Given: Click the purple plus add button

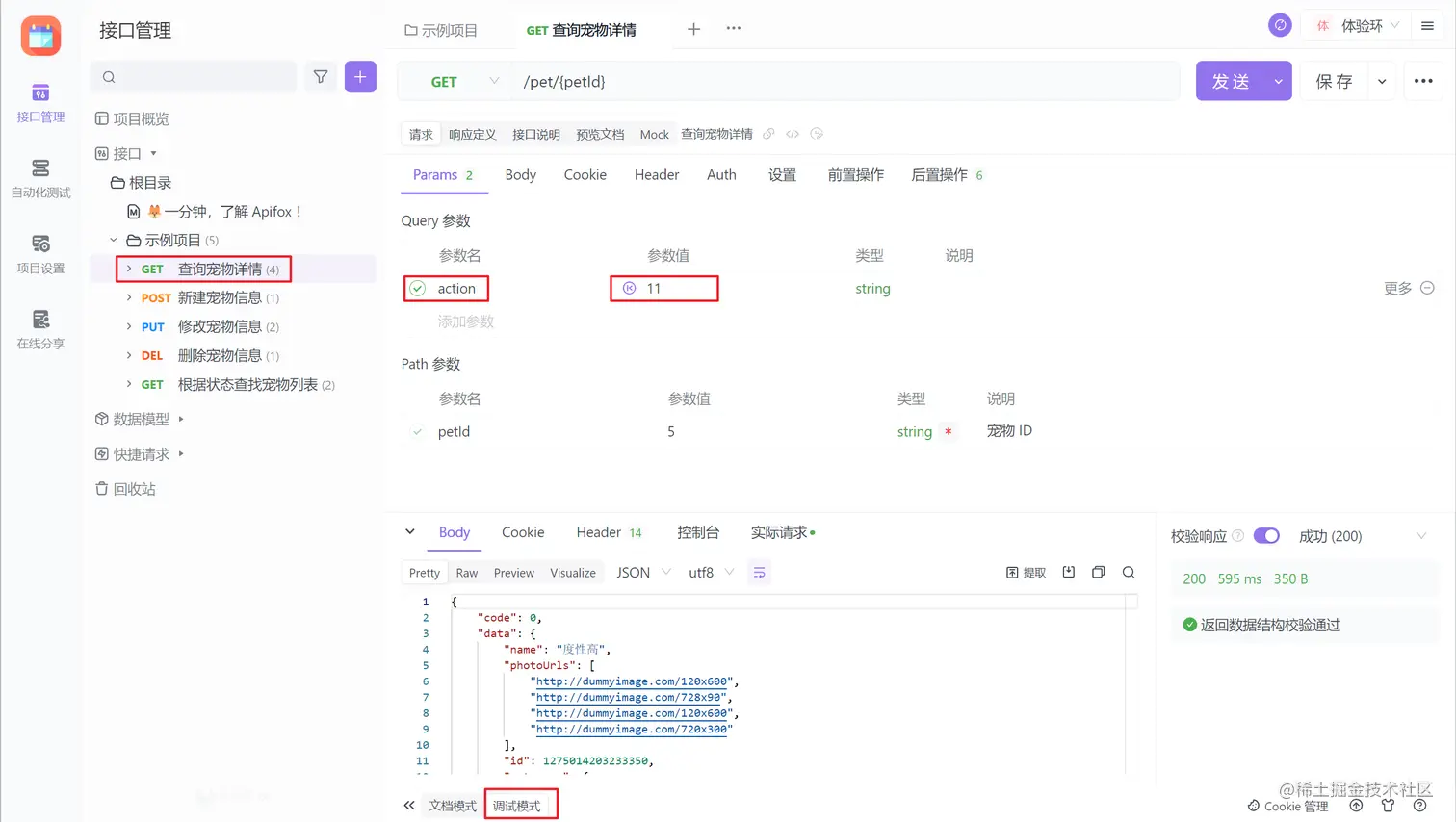Looking at the screenshot, I should tap(360, 77).
